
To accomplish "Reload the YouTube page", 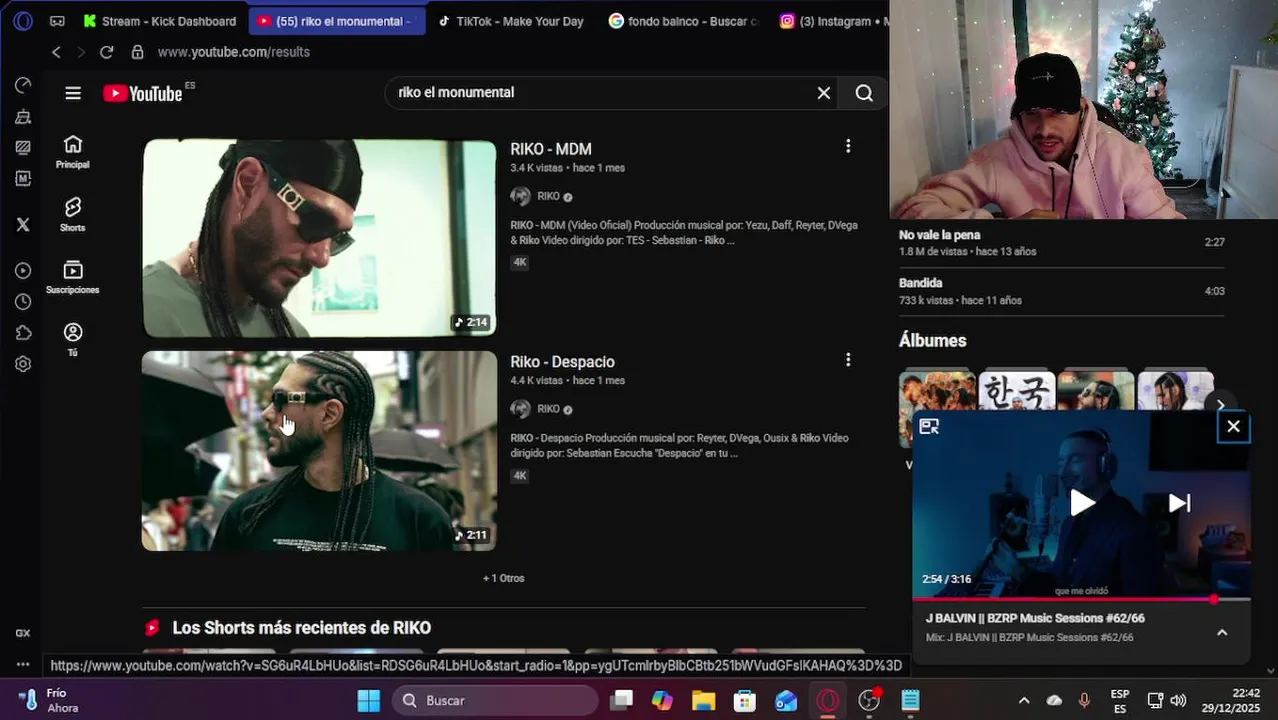I will coord(106,52).
